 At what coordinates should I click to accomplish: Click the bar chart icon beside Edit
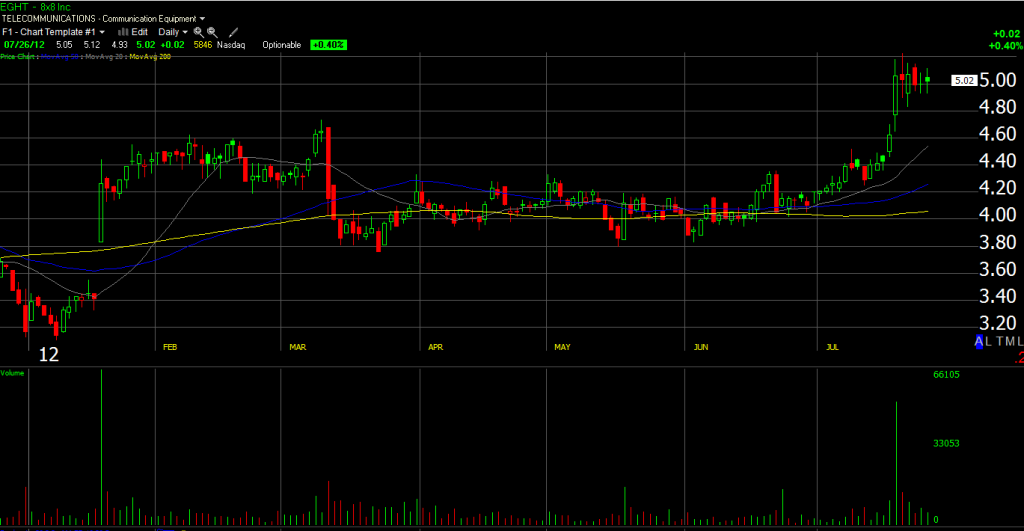coord(124,32)
